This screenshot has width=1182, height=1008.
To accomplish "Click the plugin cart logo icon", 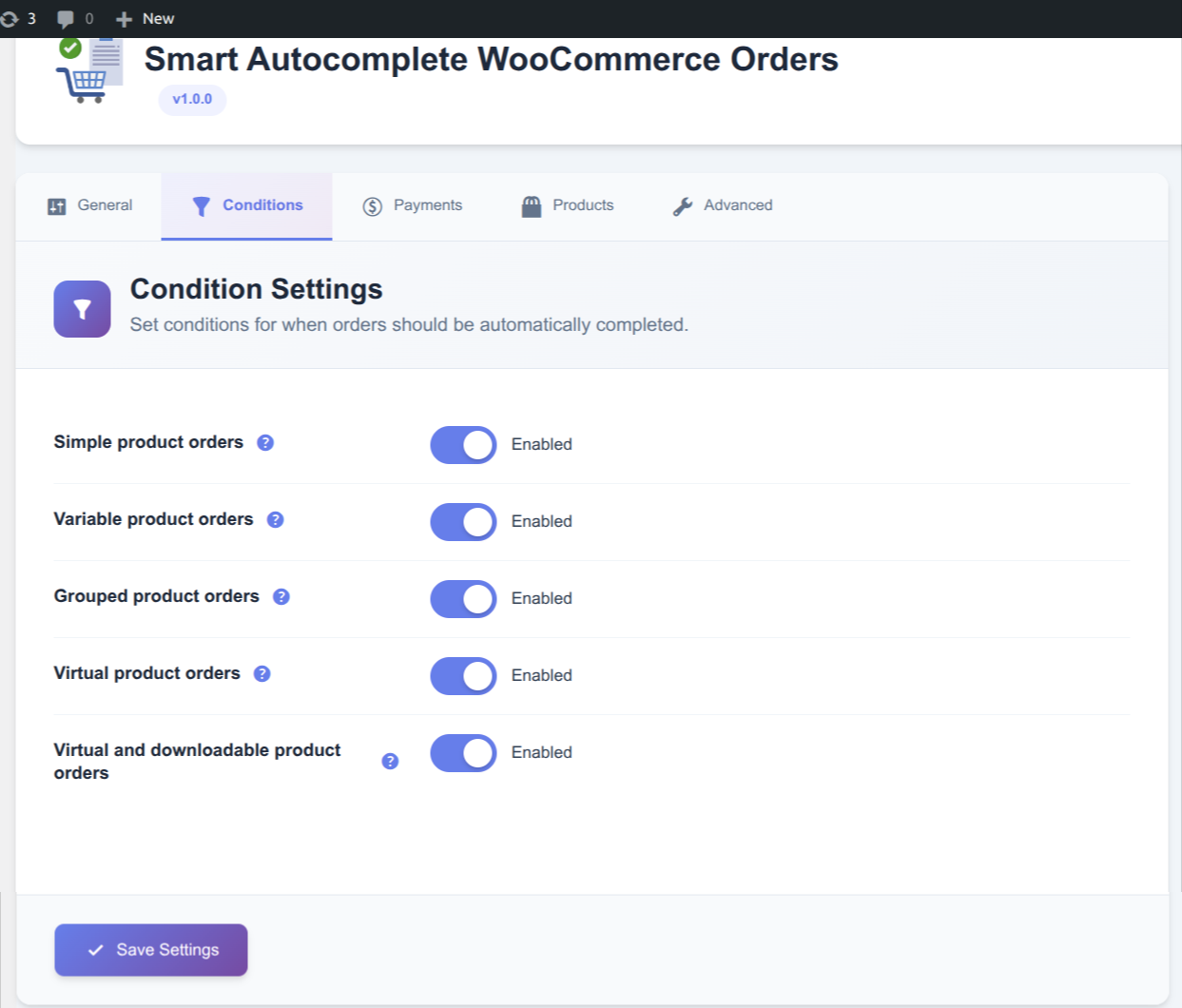I will (x=90, y=72).
